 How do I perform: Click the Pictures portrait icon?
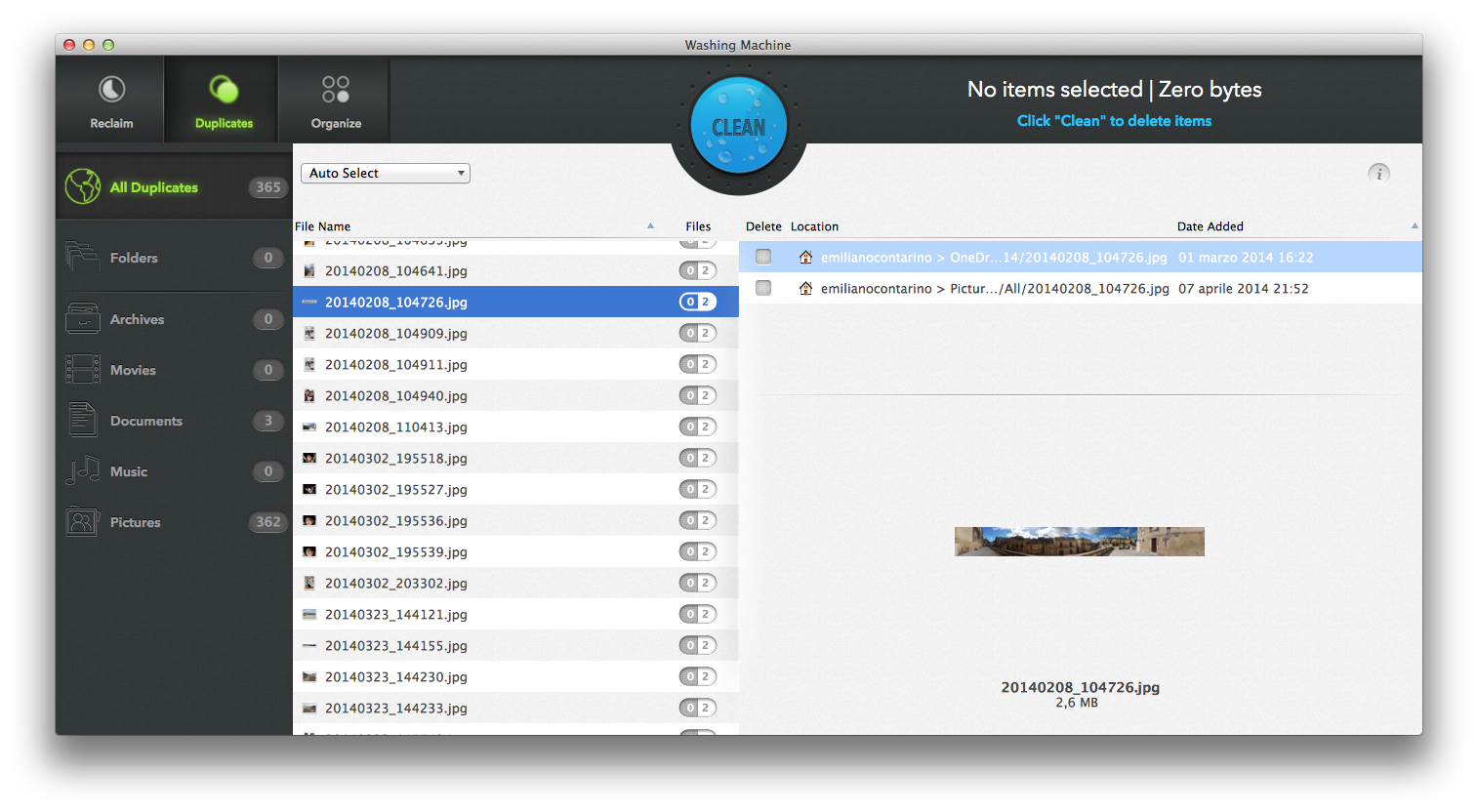click(x=82, y=522)
